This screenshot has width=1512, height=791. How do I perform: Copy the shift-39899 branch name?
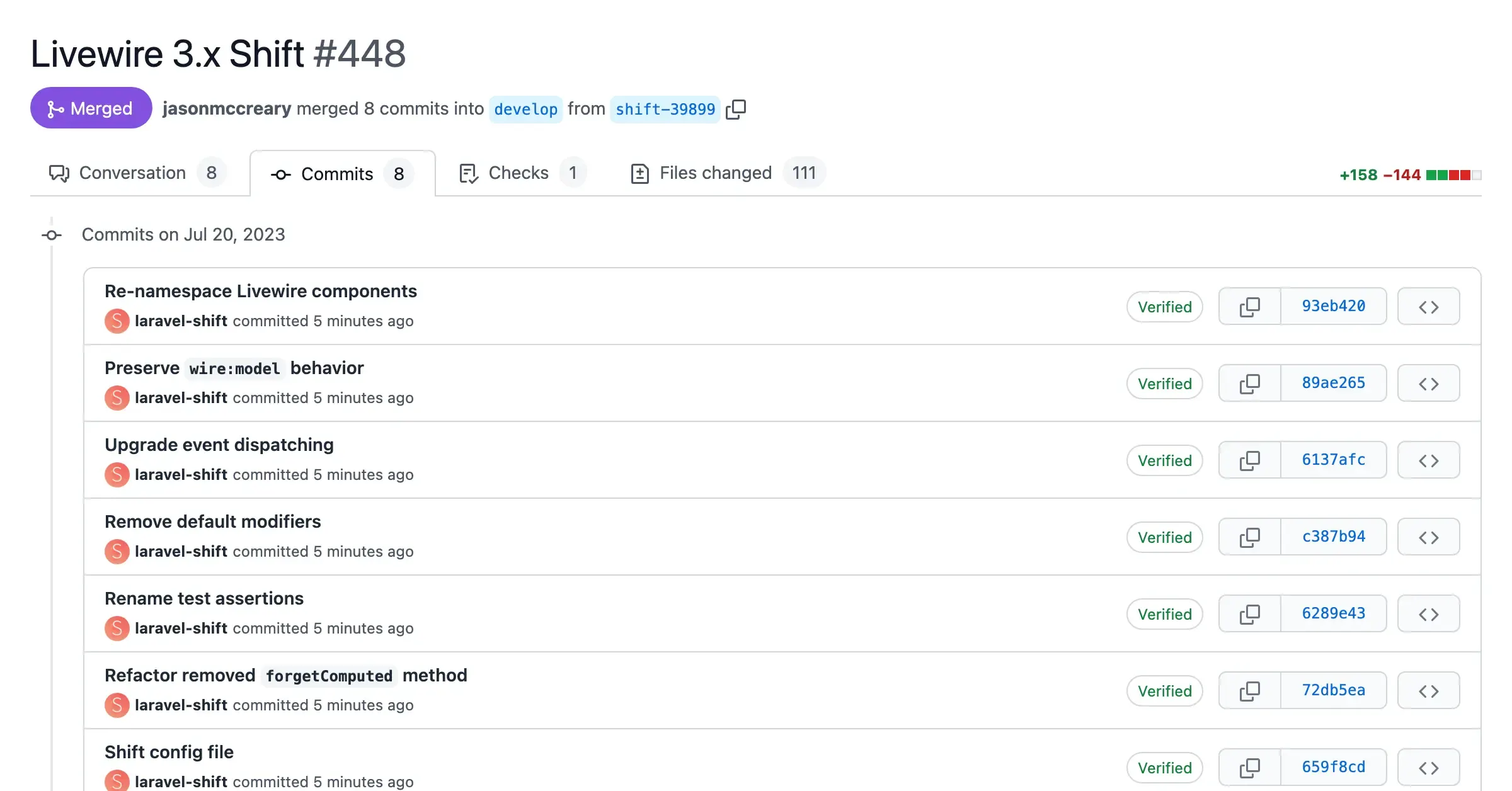736,108
